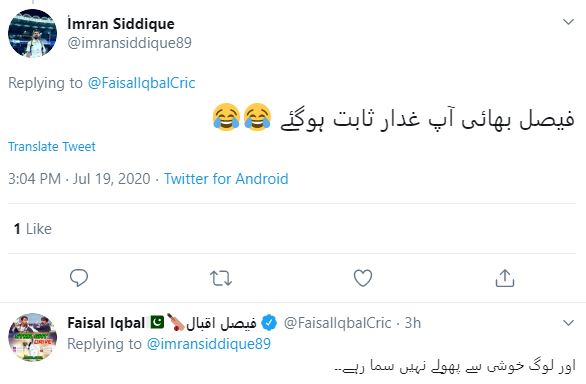Like the tweet with heart icon
586x384 pixels.
point(363,278)
